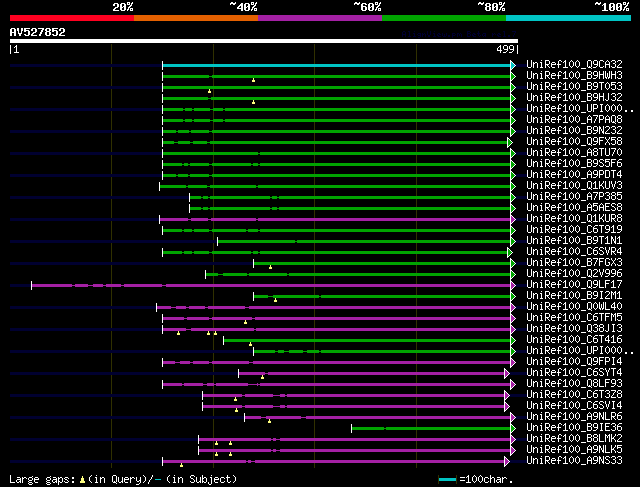Select the UniRef100_B9I2M1 label
The image size is (640, 487).
pyautogui.click(x=574, y=296)
